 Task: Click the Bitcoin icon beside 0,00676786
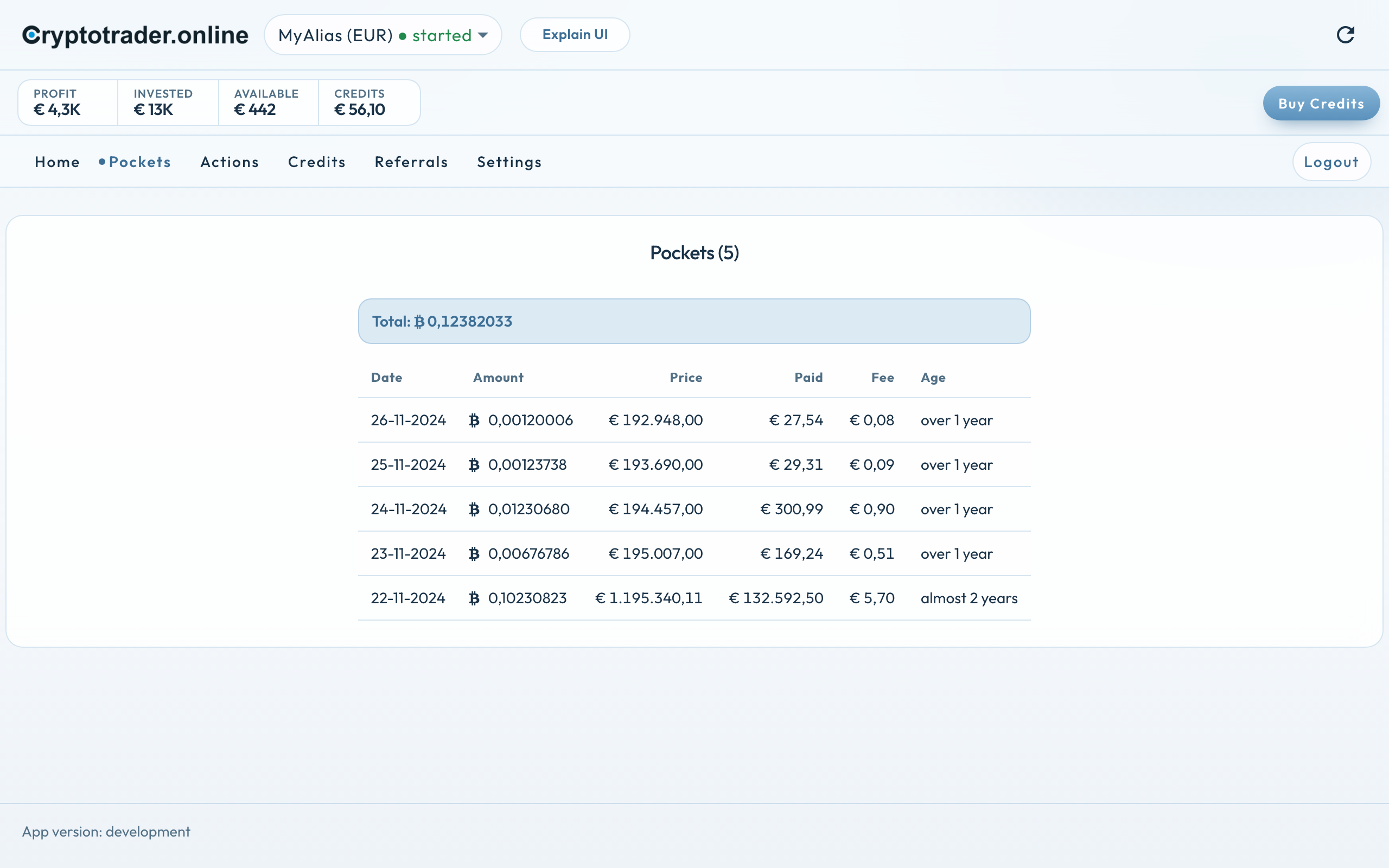point(474,554)
